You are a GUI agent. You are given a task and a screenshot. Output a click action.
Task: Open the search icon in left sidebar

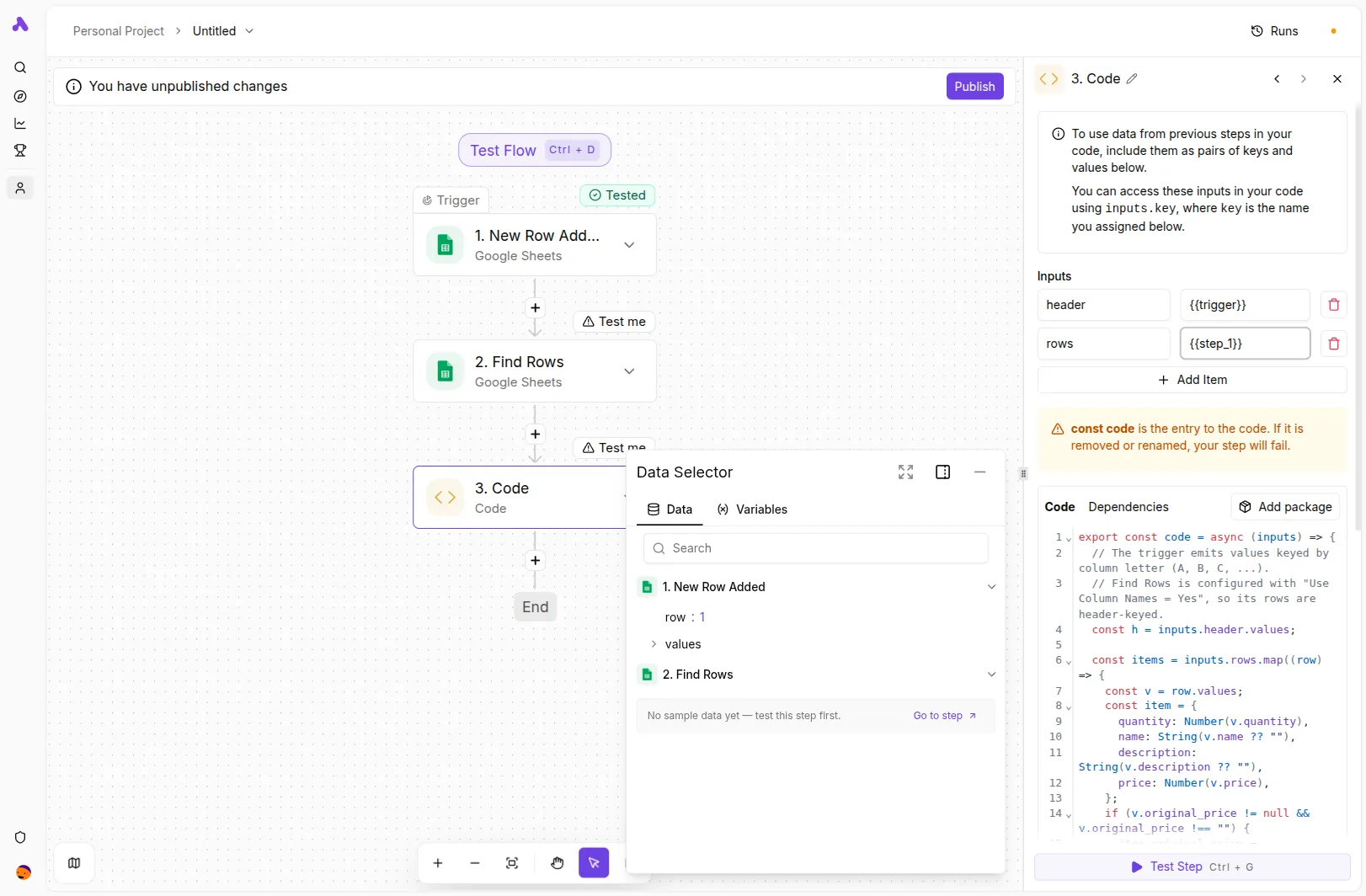tap(20, 68)
